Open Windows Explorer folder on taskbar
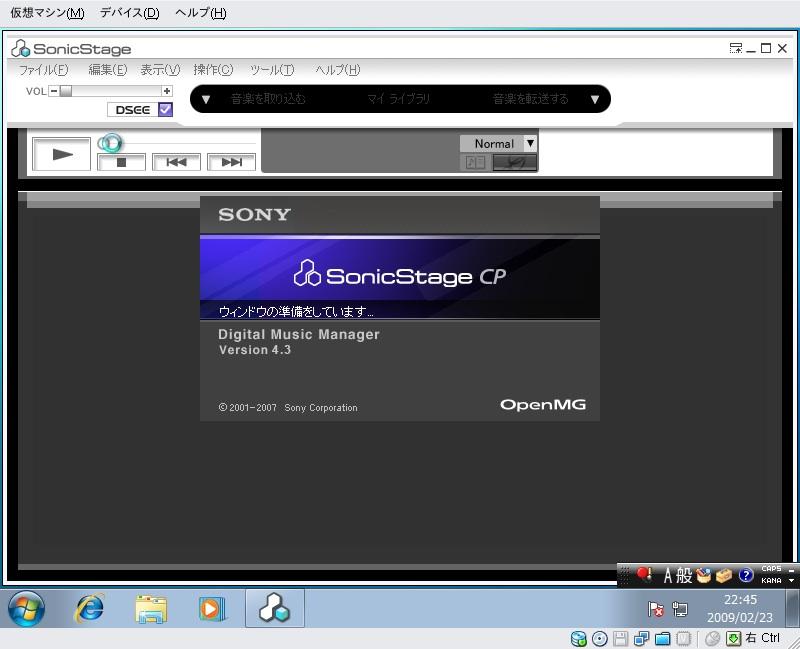This screenshot has height=649, width=800. point(151,609)
